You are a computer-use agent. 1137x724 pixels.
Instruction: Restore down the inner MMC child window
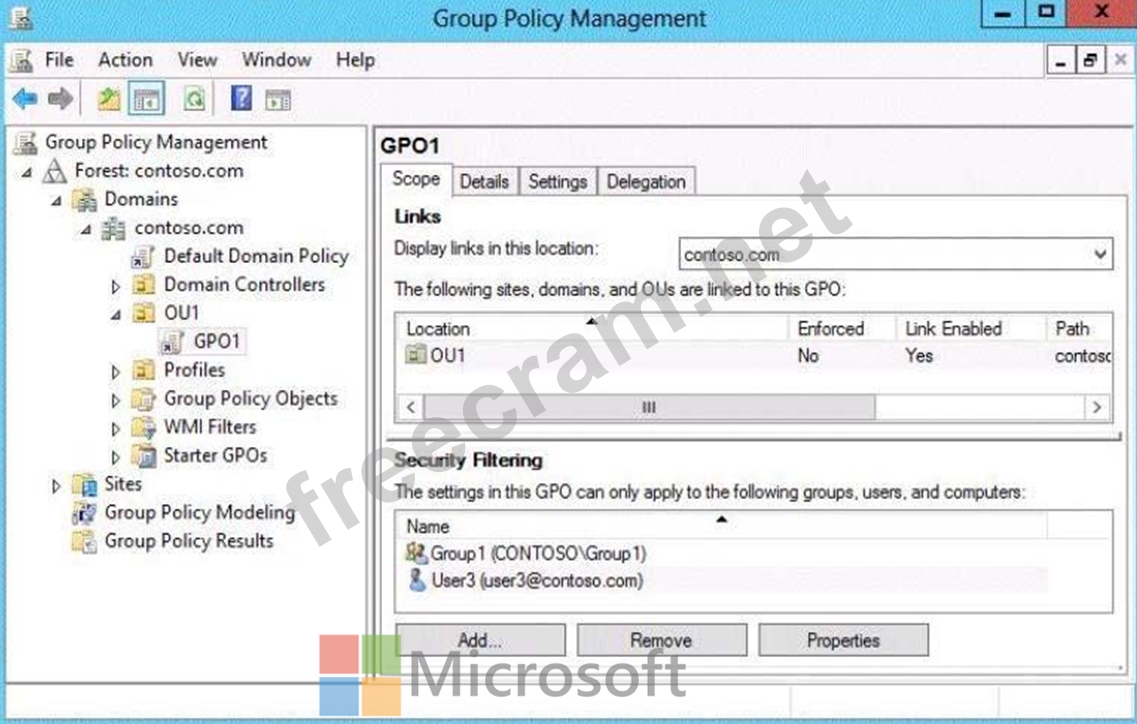[x=1090, y=60]
